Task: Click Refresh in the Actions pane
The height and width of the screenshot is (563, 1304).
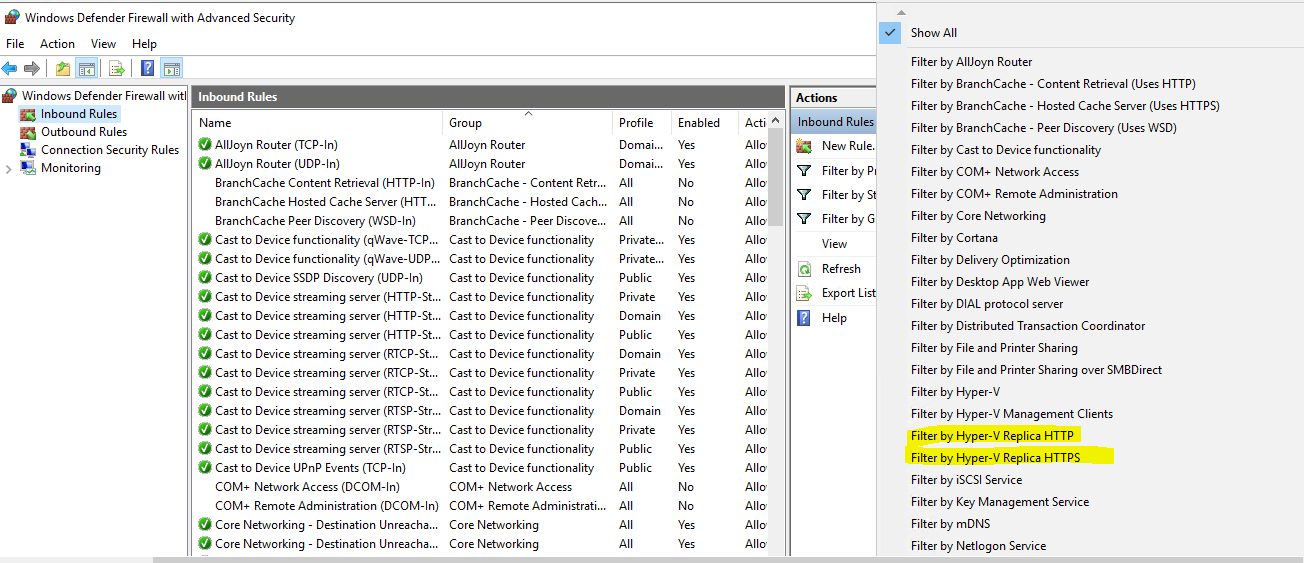Action: [841, 269]
